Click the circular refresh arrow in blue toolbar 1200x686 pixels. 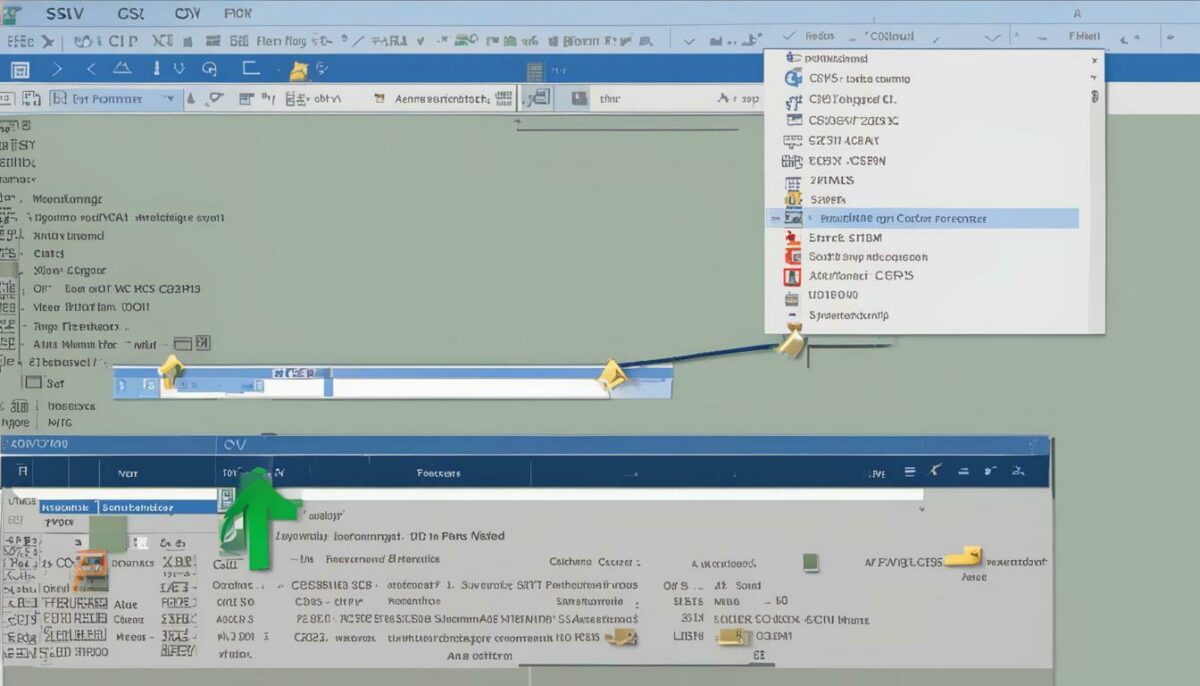[209, 69]
